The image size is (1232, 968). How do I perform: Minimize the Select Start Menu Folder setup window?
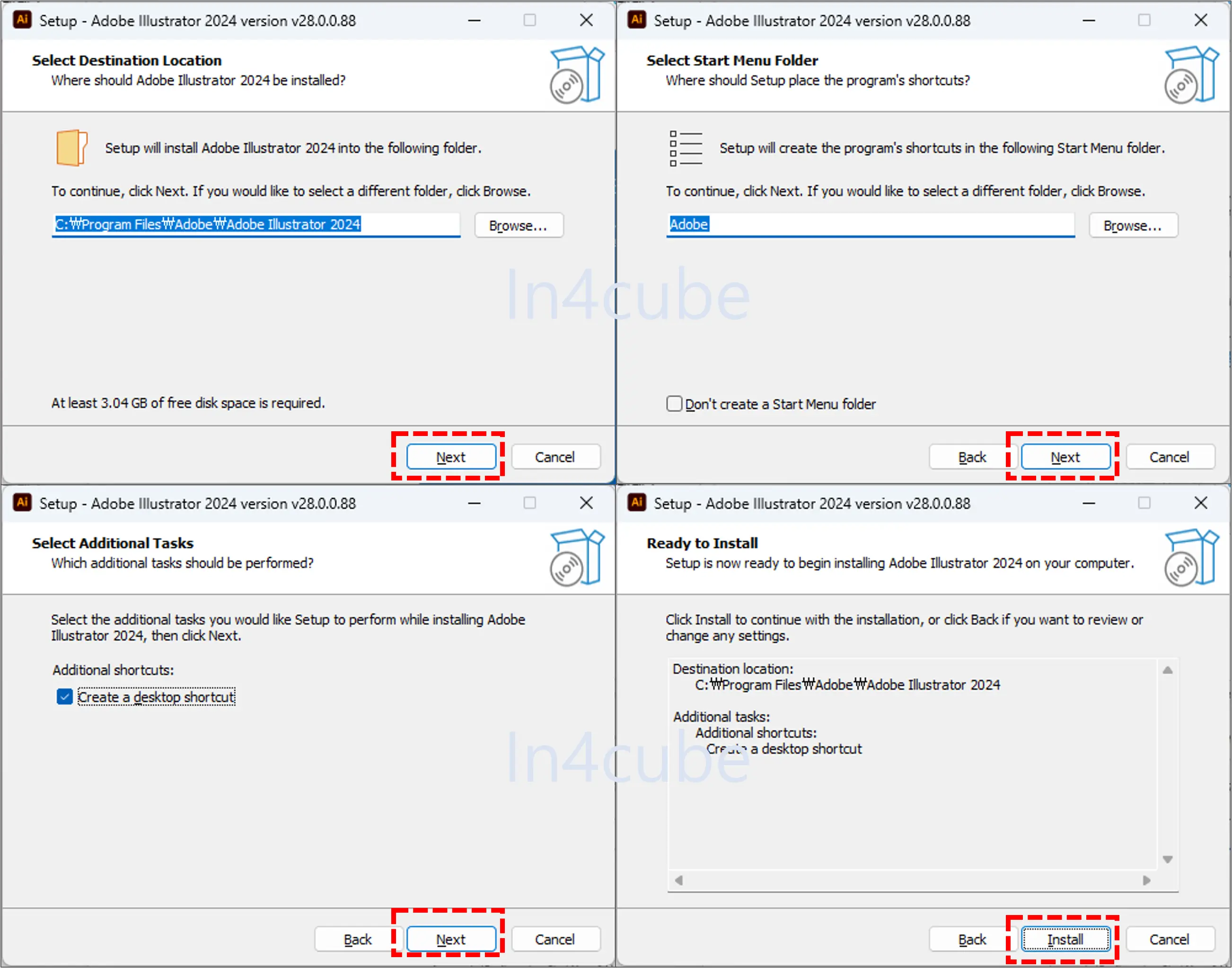(1089, 20)
